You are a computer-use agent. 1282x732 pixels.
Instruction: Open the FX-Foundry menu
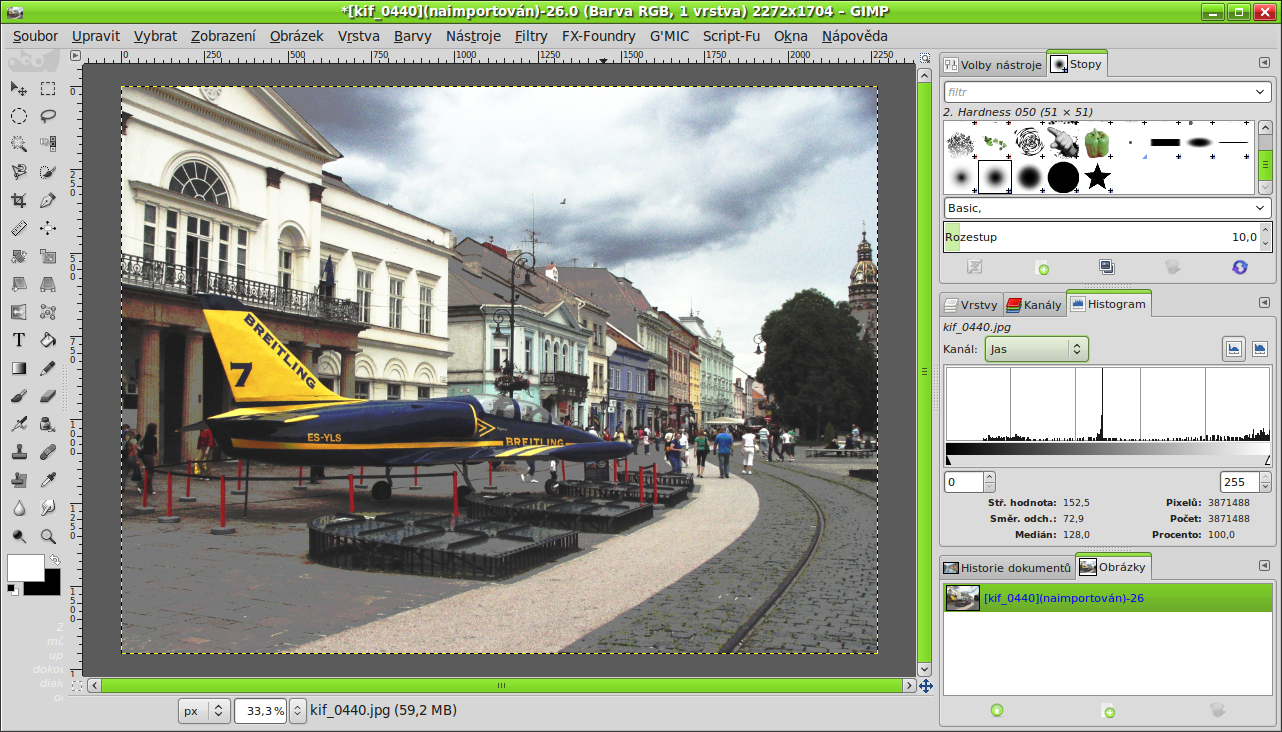click(x=599, y=36)
